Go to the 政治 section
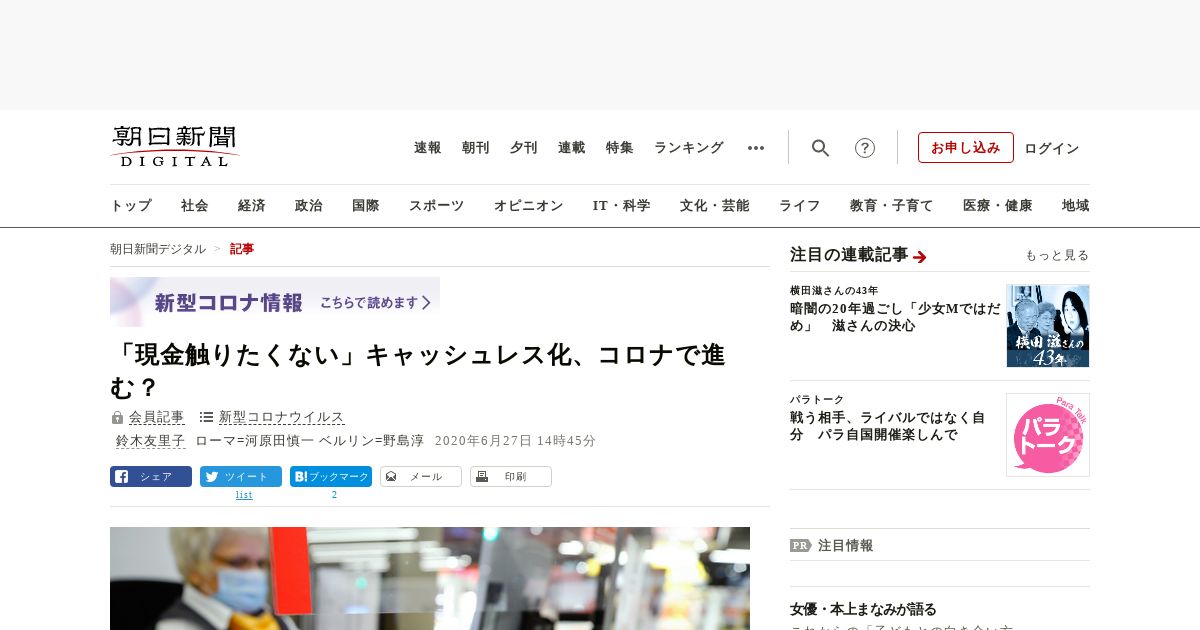 pyautogui.click(x=309, y=206)
